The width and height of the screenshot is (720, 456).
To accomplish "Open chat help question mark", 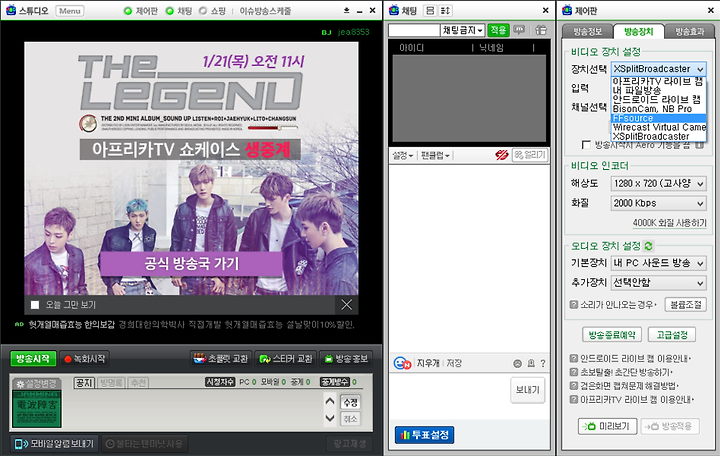I will (x=543, y=363).
